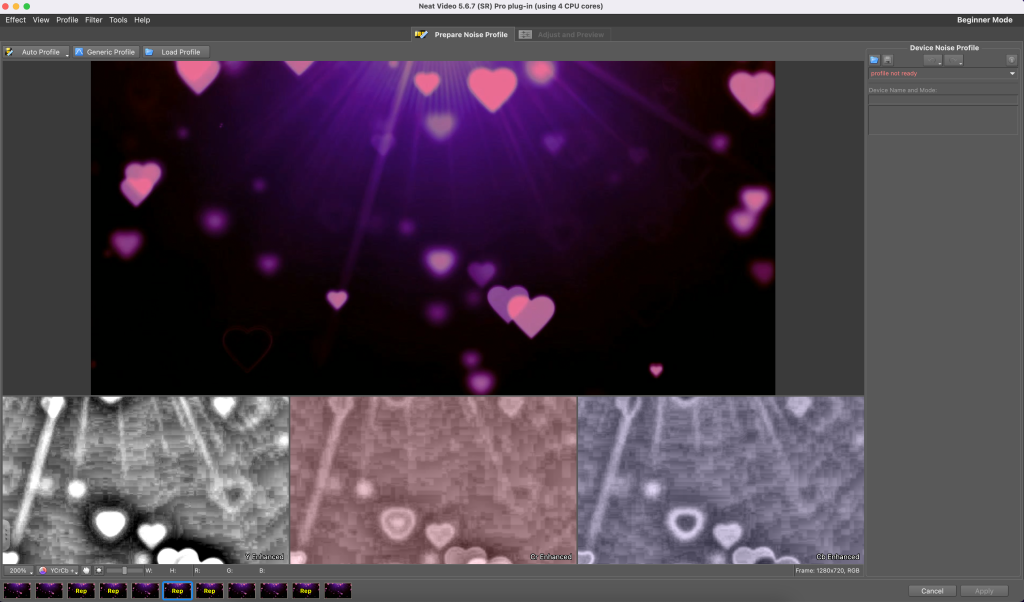Click the undo icon in Device Noise Profile

click(932, 60)
